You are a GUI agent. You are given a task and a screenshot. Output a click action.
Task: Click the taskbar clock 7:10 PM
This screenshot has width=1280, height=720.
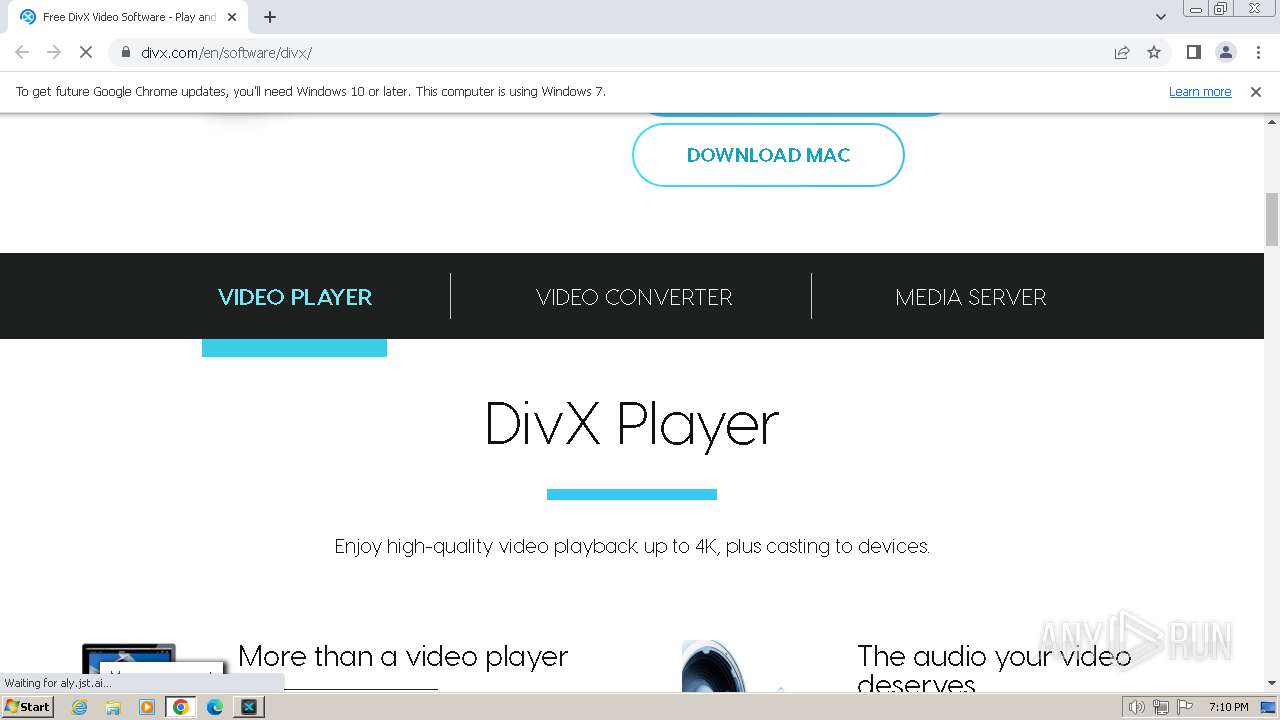pos(1228,707)
